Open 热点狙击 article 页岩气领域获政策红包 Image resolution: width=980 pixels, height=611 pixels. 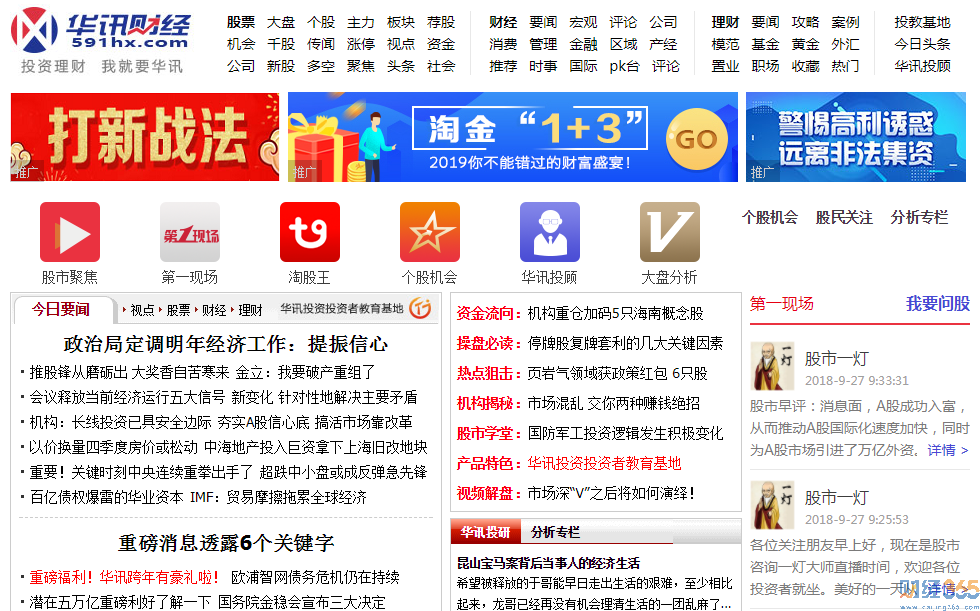[x=618, y=373]
